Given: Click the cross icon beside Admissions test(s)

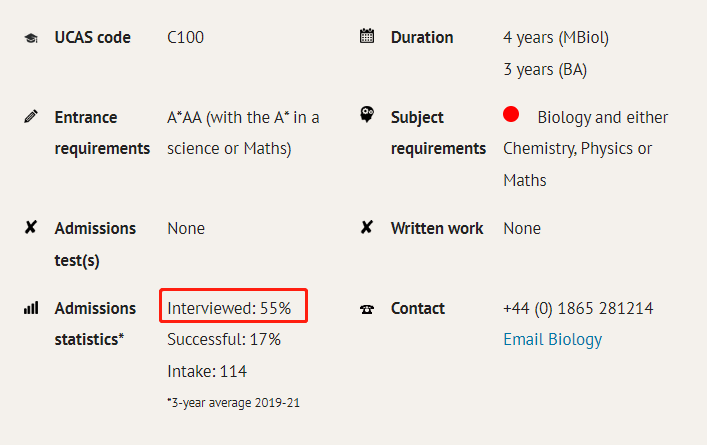Looking at the screenshot, I should 31,227.
